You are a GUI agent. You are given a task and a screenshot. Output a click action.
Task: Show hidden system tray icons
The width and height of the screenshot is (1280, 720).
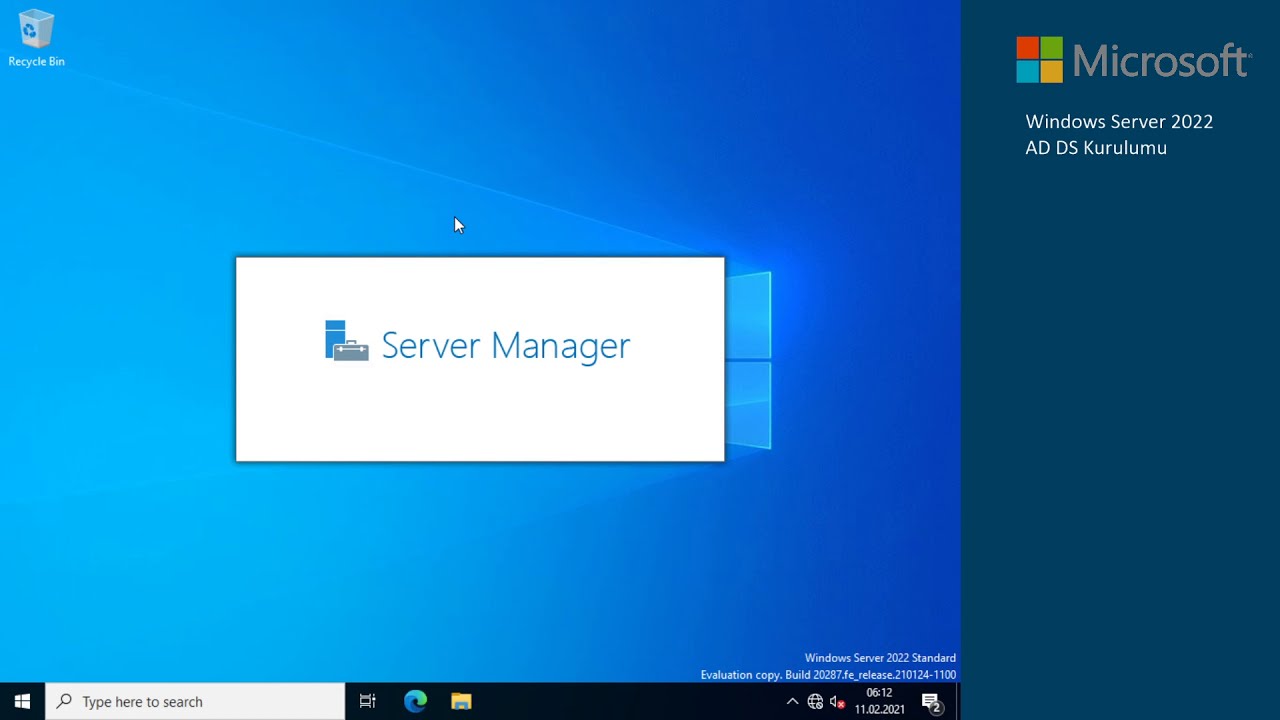792,702
